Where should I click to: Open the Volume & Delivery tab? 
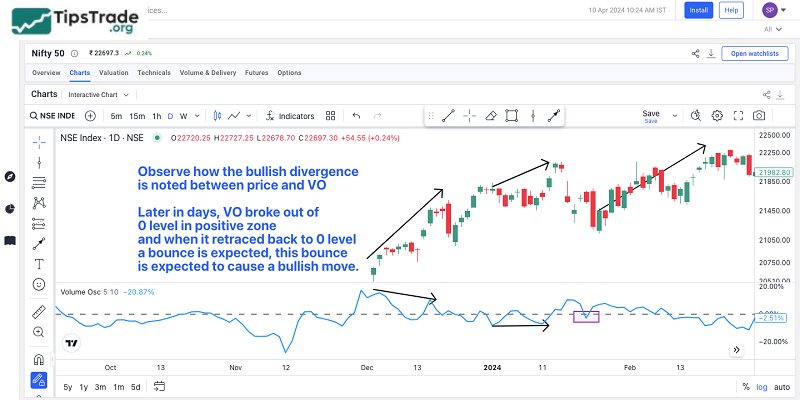coord(207,73)
